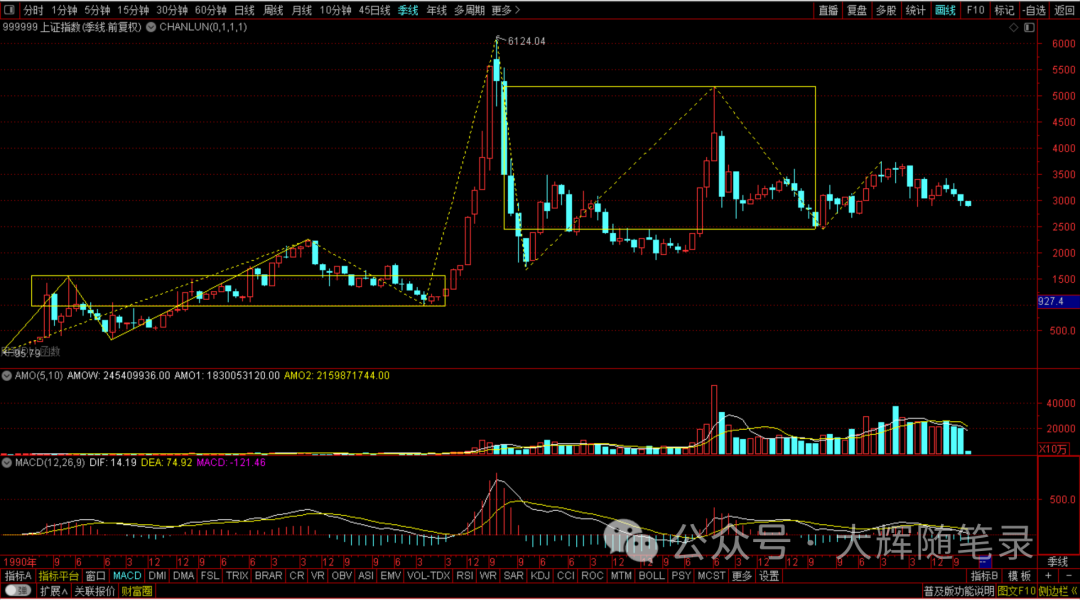
Task: Switch to 60分钟 period
Action: [x=210, y=10]
